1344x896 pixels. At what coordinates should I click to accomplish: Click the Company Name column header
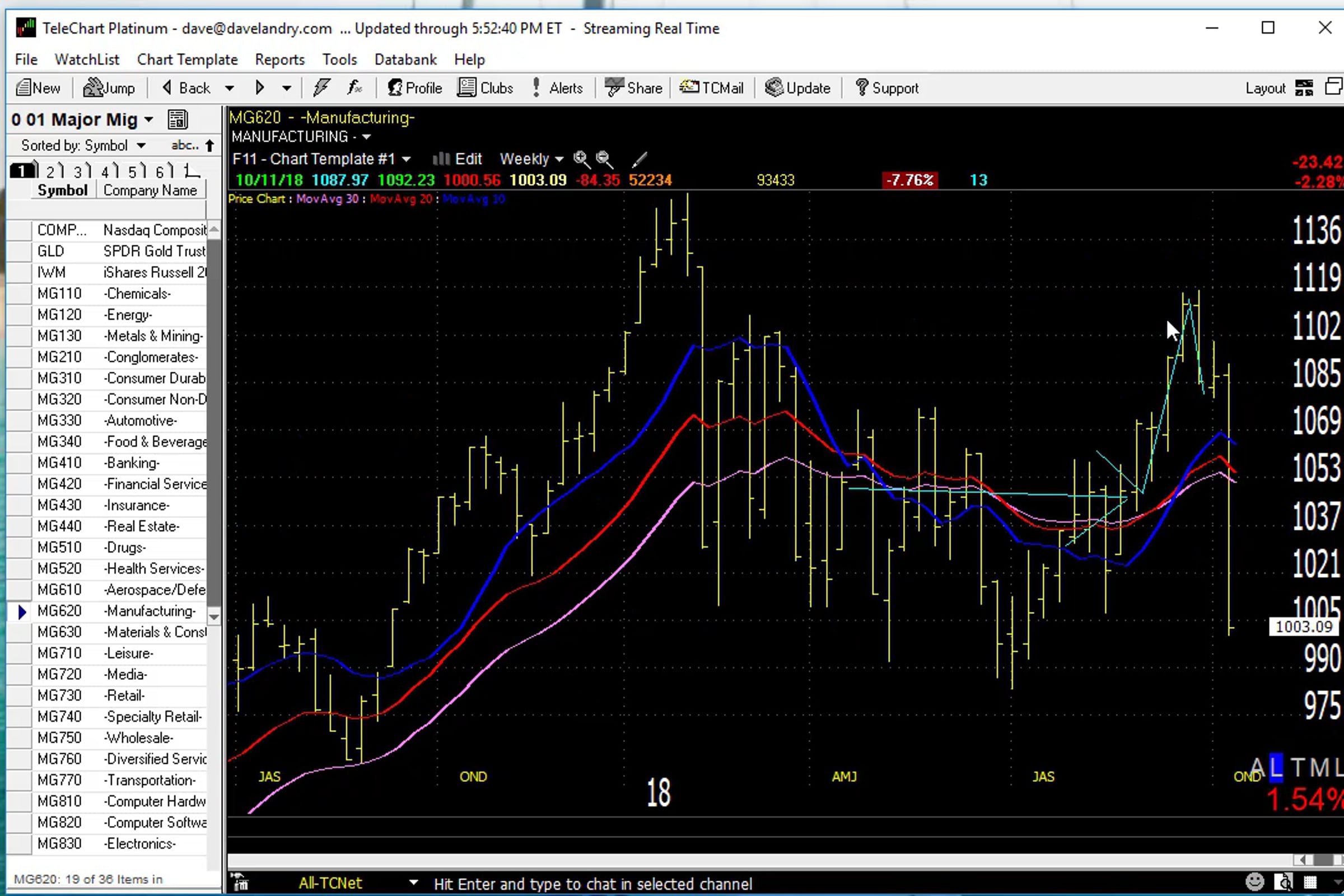point(150,190)
